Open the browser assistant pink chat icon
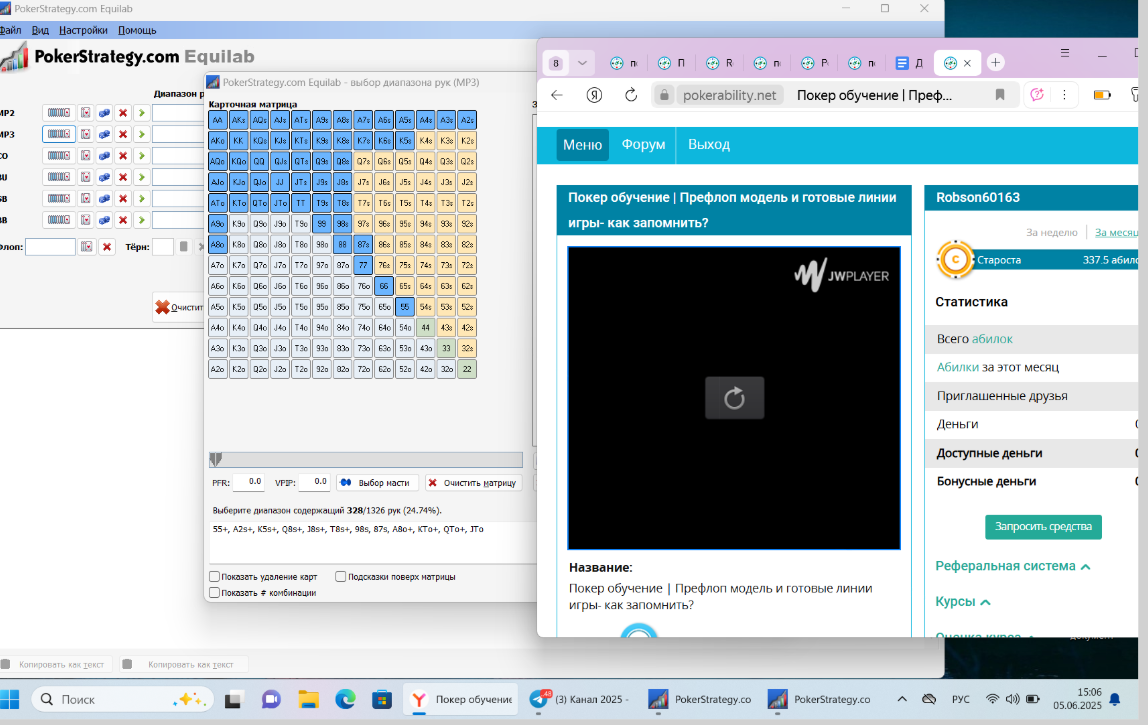This screenshot has height=725, width=1148. click(x=1037, y=95)
